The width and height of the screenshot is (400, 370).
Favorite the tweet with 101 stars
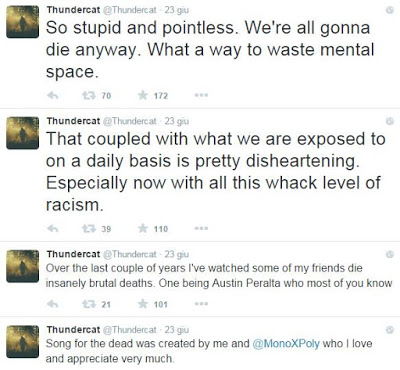click(x=143, y=304)
